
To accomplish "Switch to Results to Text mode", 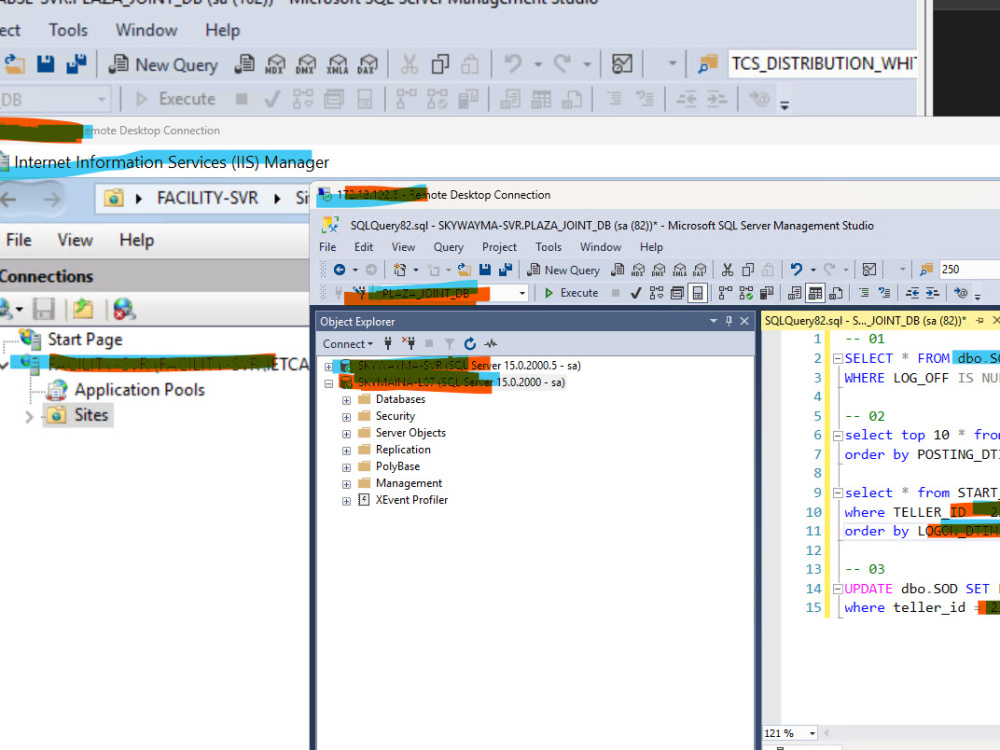I will (794, 293).
